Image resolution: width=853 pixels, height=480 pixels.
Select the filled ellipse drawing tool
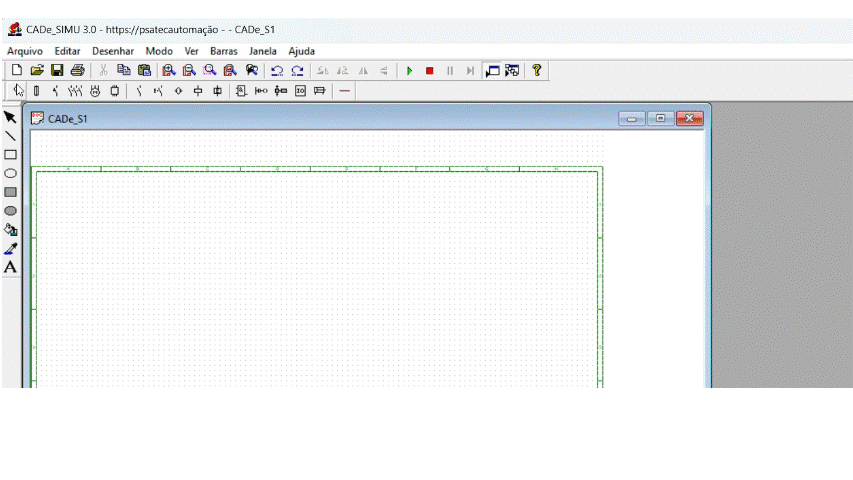tap(10, 211)
